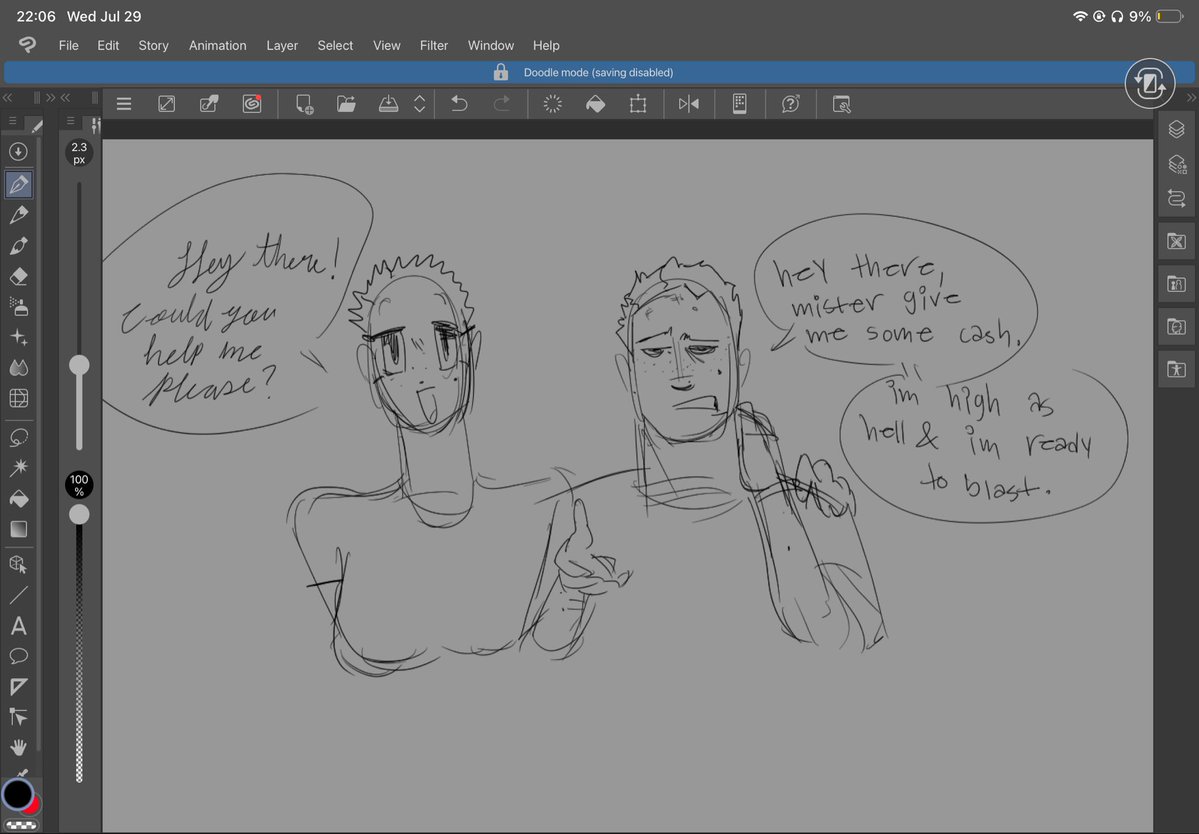Viewport: 1199px width, 834px height.
Task: Open the support help question icon
Action: (x=791, y=104)
